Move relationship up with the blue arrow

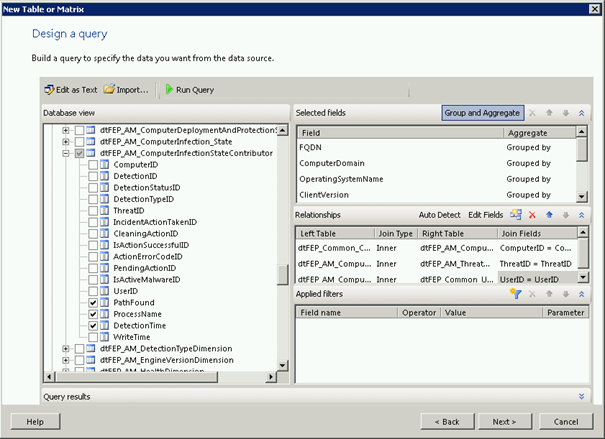[548, 215]
